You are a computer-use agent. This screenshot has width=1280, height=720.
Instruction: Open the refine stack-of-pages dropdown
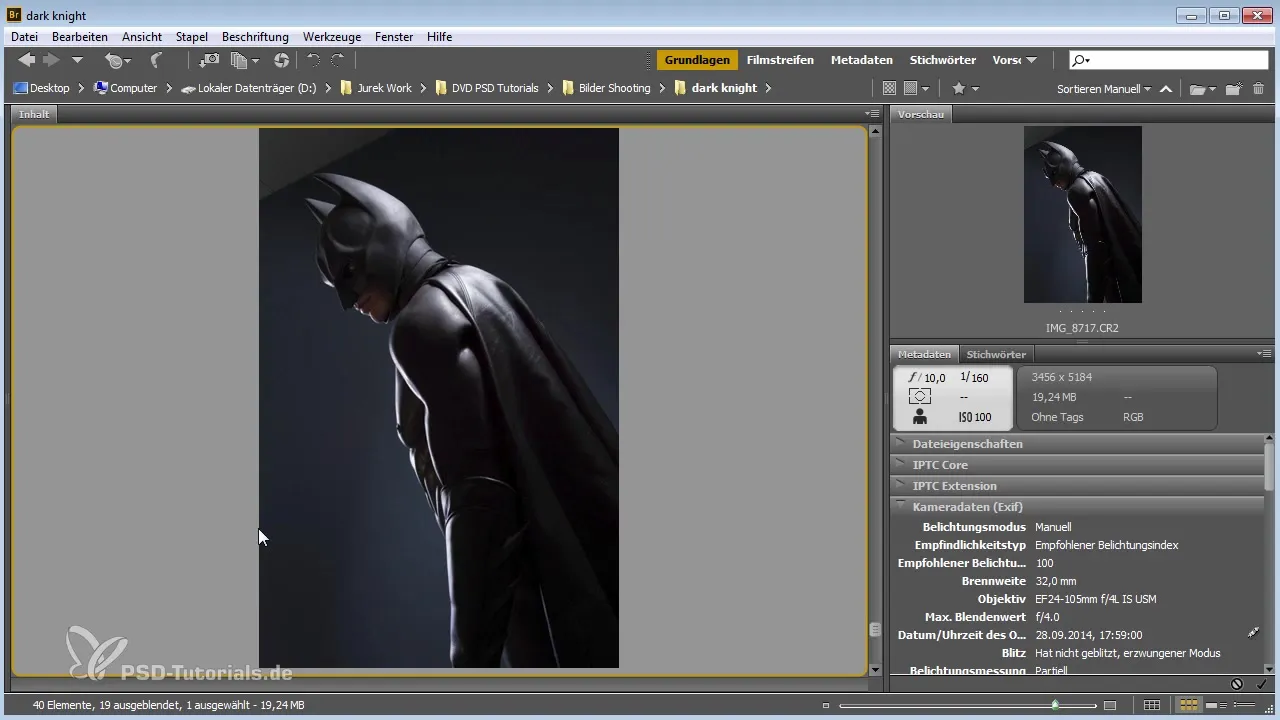pyautogui.click(x=244, y=61)
